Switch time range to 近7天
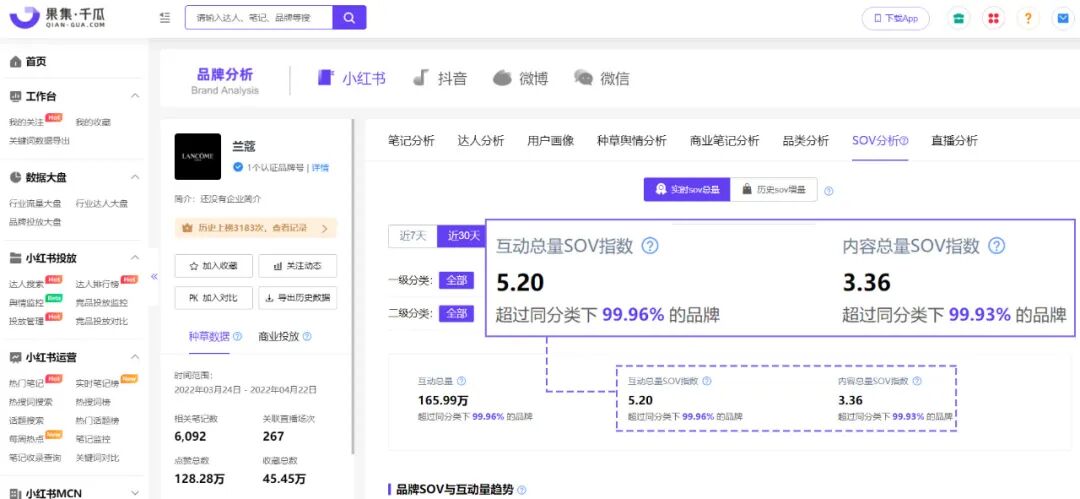The image size is (1080, 499). [x=413, y=236]
